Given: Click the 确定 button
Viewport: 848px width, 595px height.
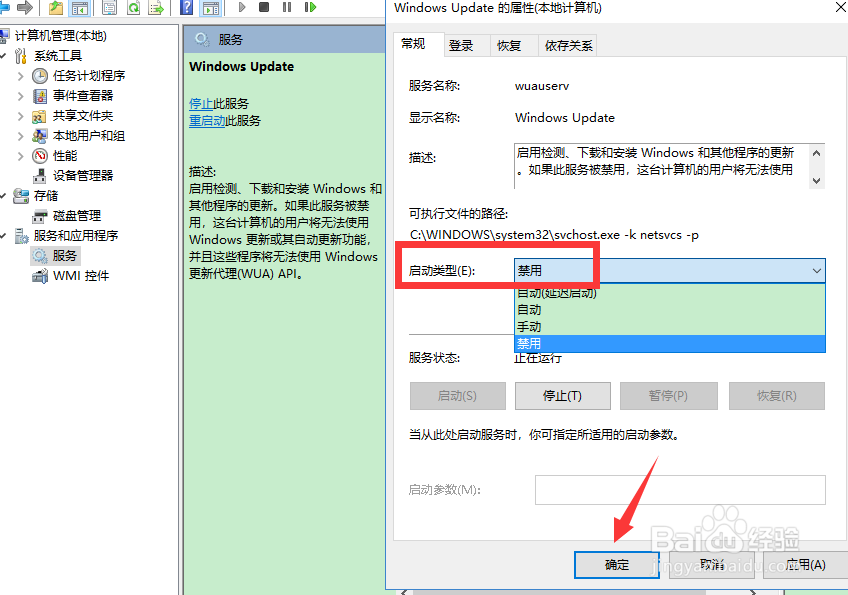Looking at the screenshot, I should pyautogui.click(x=617, y=565).
